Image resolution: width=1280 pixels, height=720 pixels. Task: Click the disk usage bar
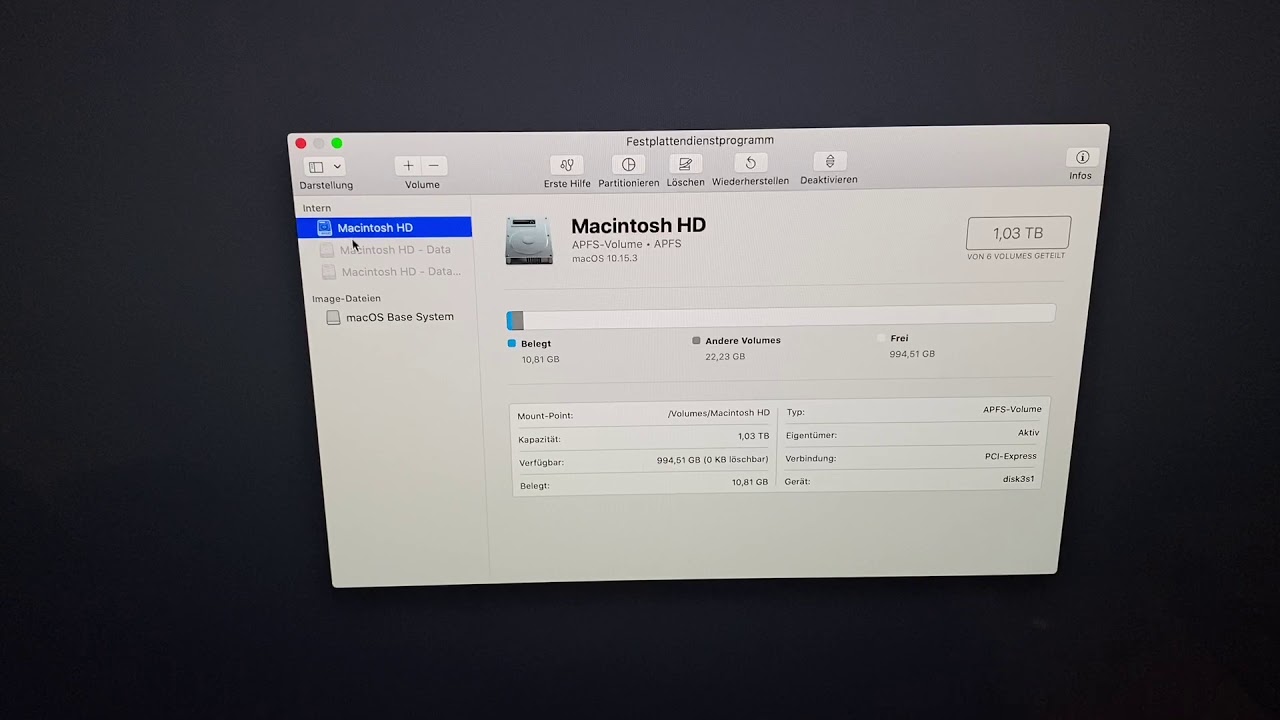pyautogui.click(x=780, y=317)
